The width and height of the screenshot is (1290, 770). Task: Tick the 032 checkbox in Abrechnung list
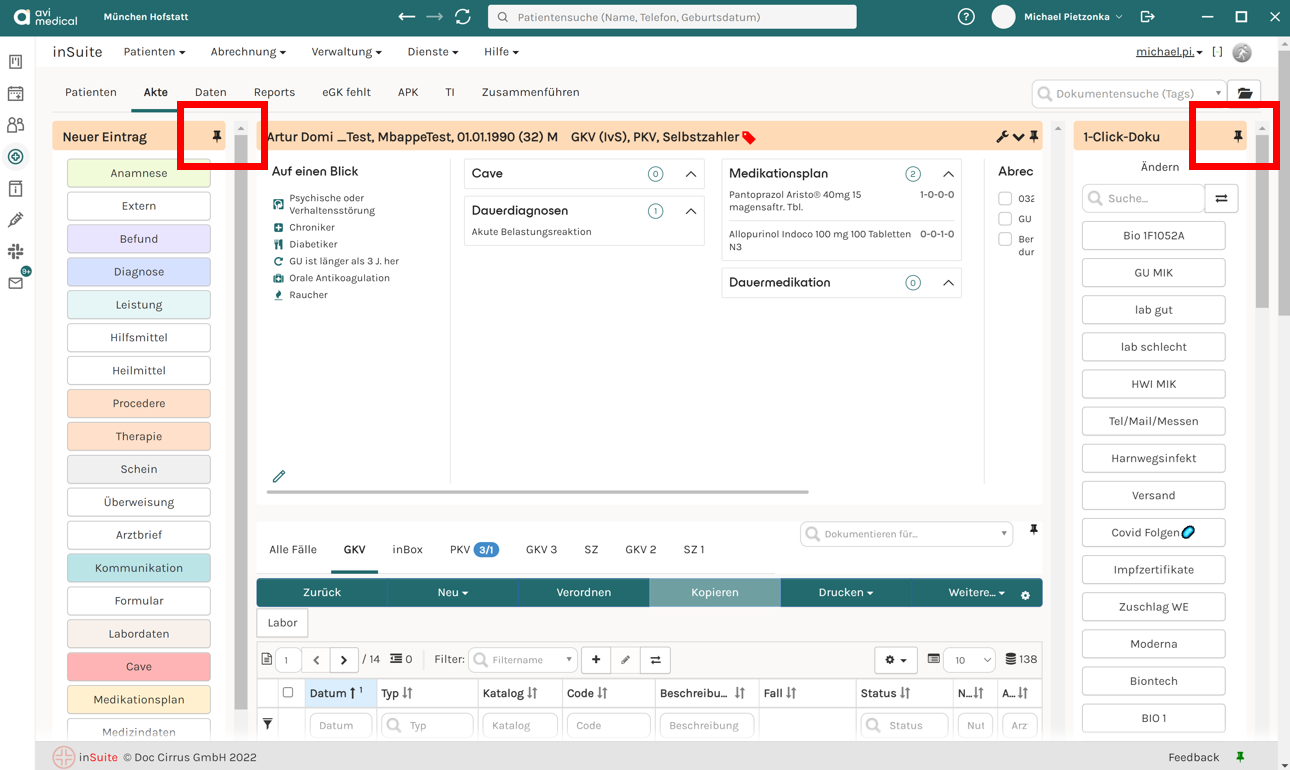pyautogui.click(x=1005, y=199)
